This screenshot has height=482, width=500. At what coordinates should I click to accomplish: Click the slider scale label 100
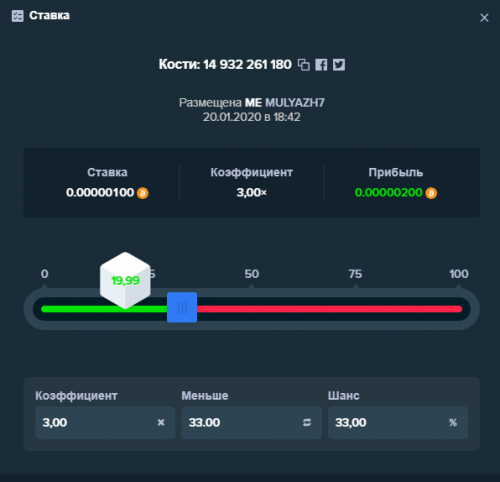(x=459, y=274)
